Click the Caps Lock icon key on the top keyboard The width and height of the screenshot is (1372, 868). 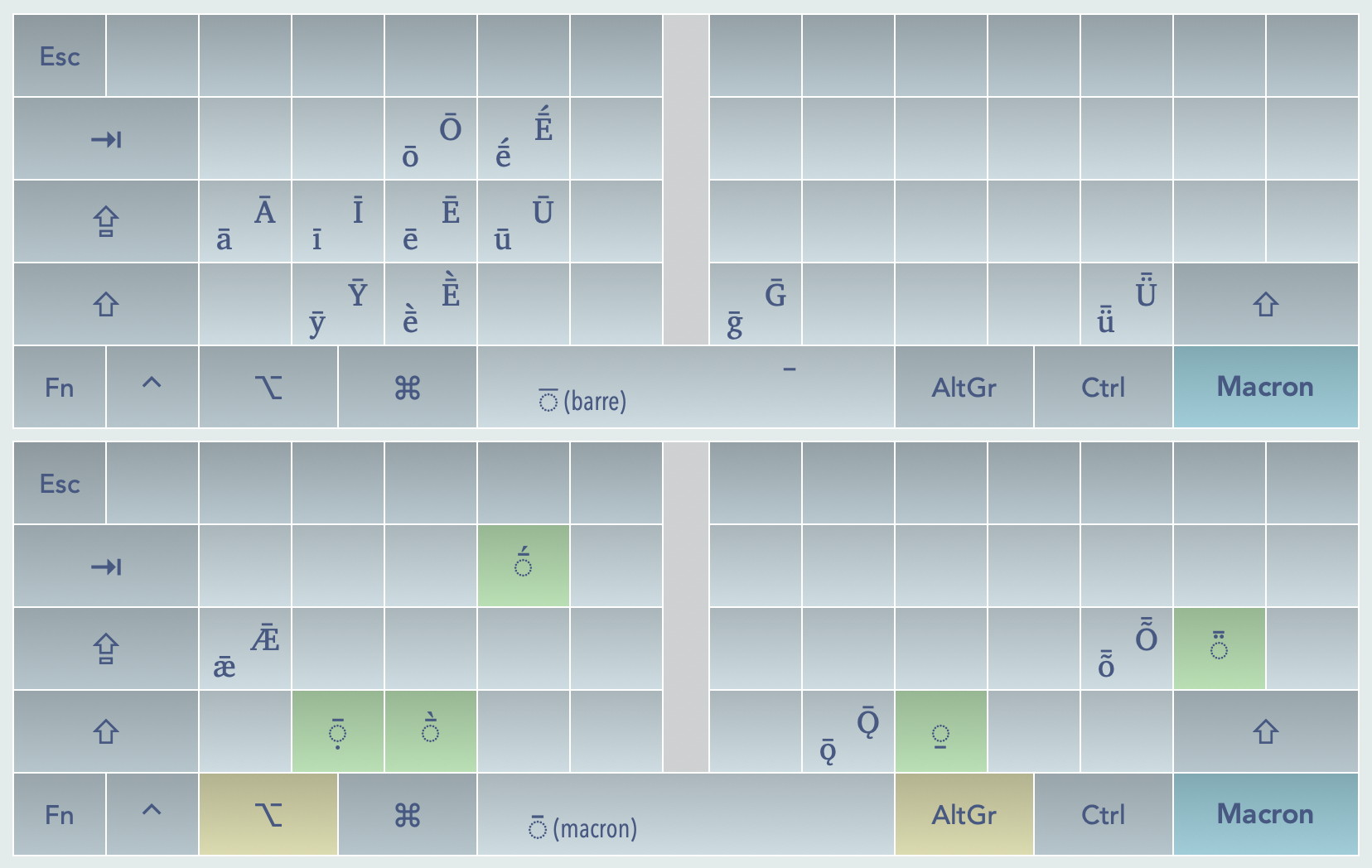point(106,222)
